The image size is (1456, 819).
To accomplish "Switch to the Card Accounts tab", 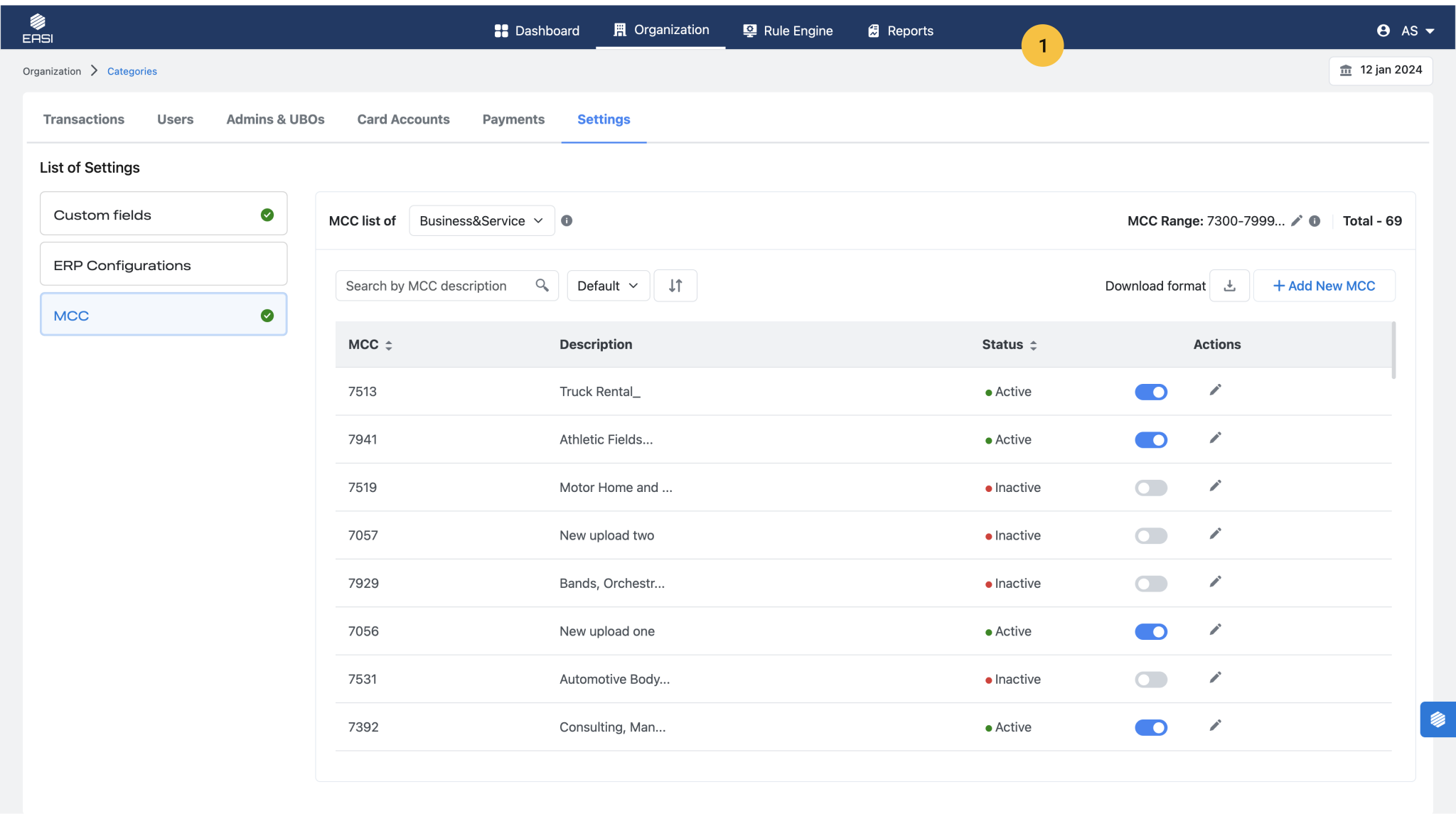I will click(403, 119).
